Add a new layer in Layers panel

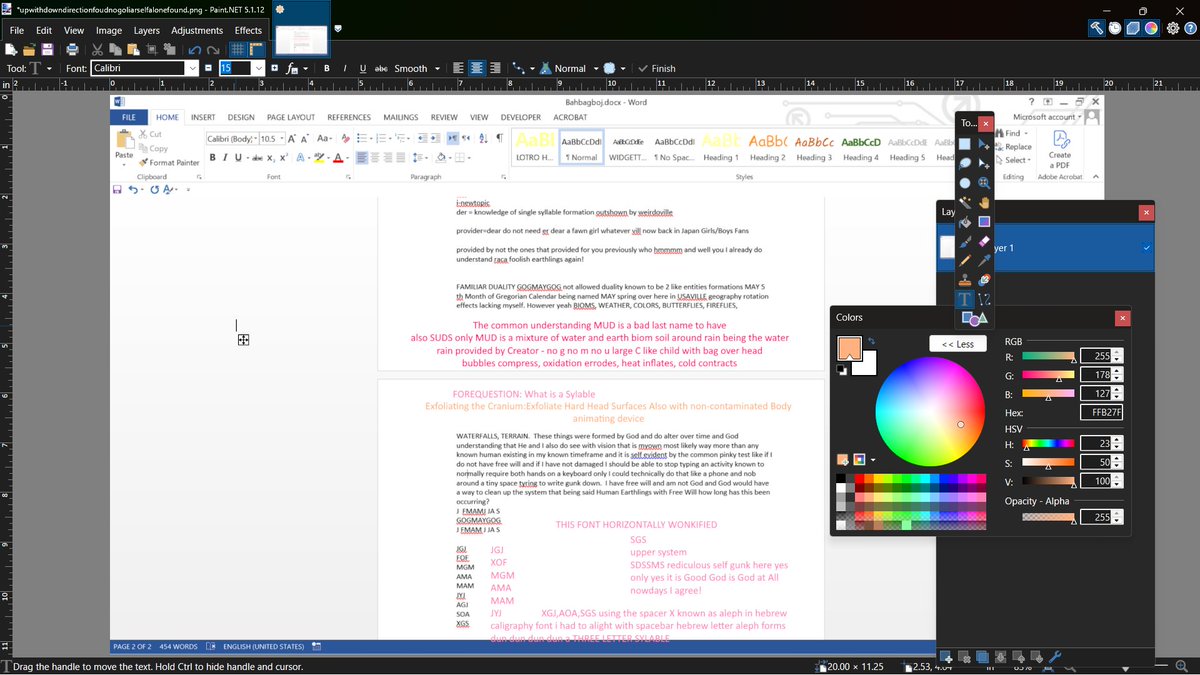(x=947, y=656)
